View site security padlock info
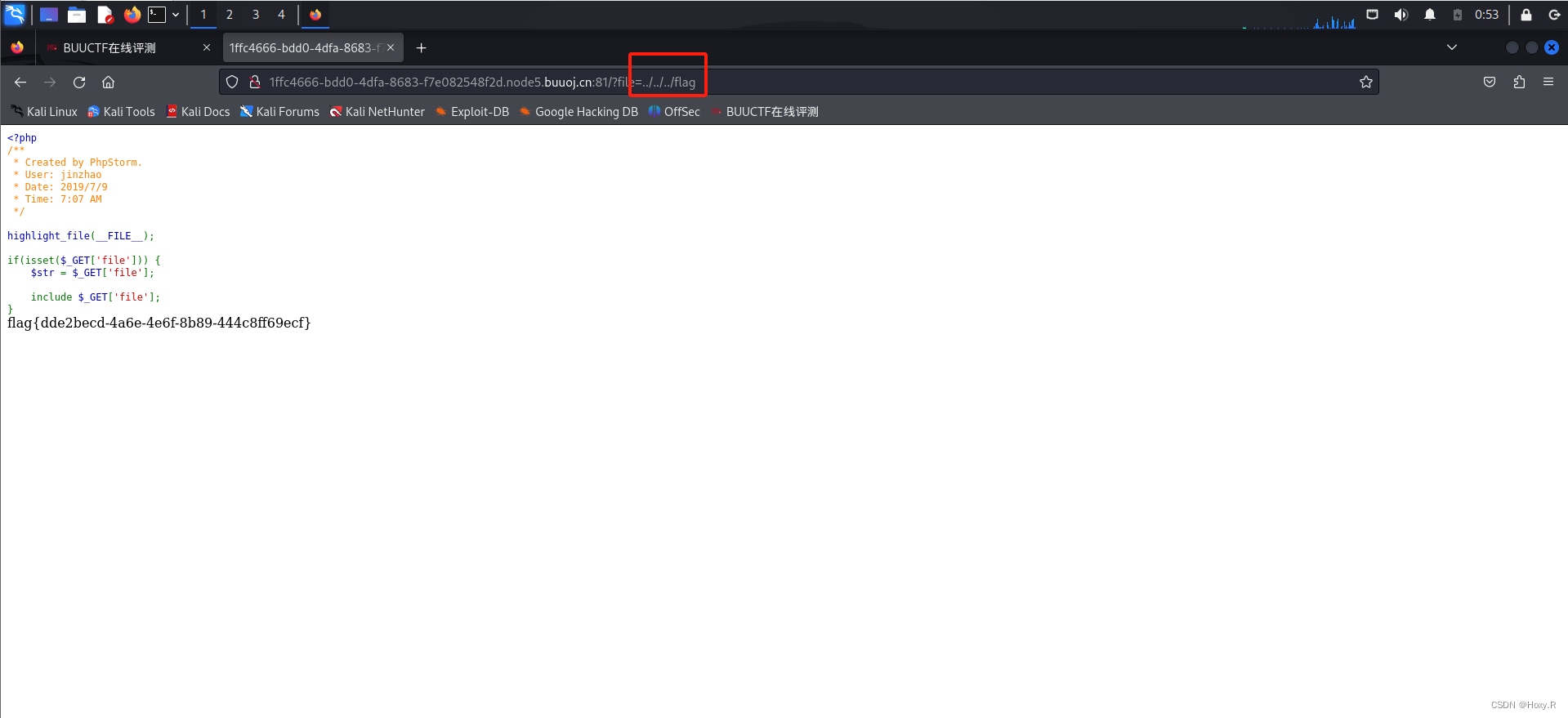 tap(254, 82)
